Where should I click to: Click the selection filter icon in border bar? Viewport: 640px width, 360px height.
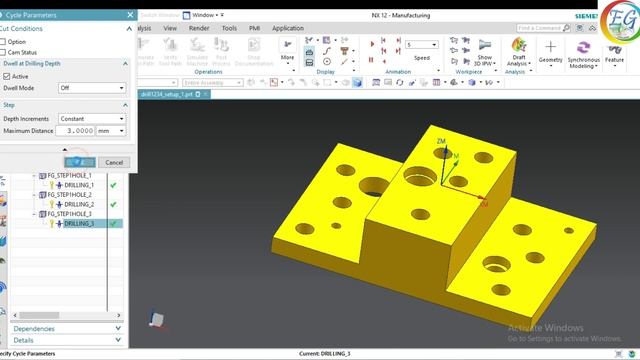pyautogui.click(x=273, y=82)
